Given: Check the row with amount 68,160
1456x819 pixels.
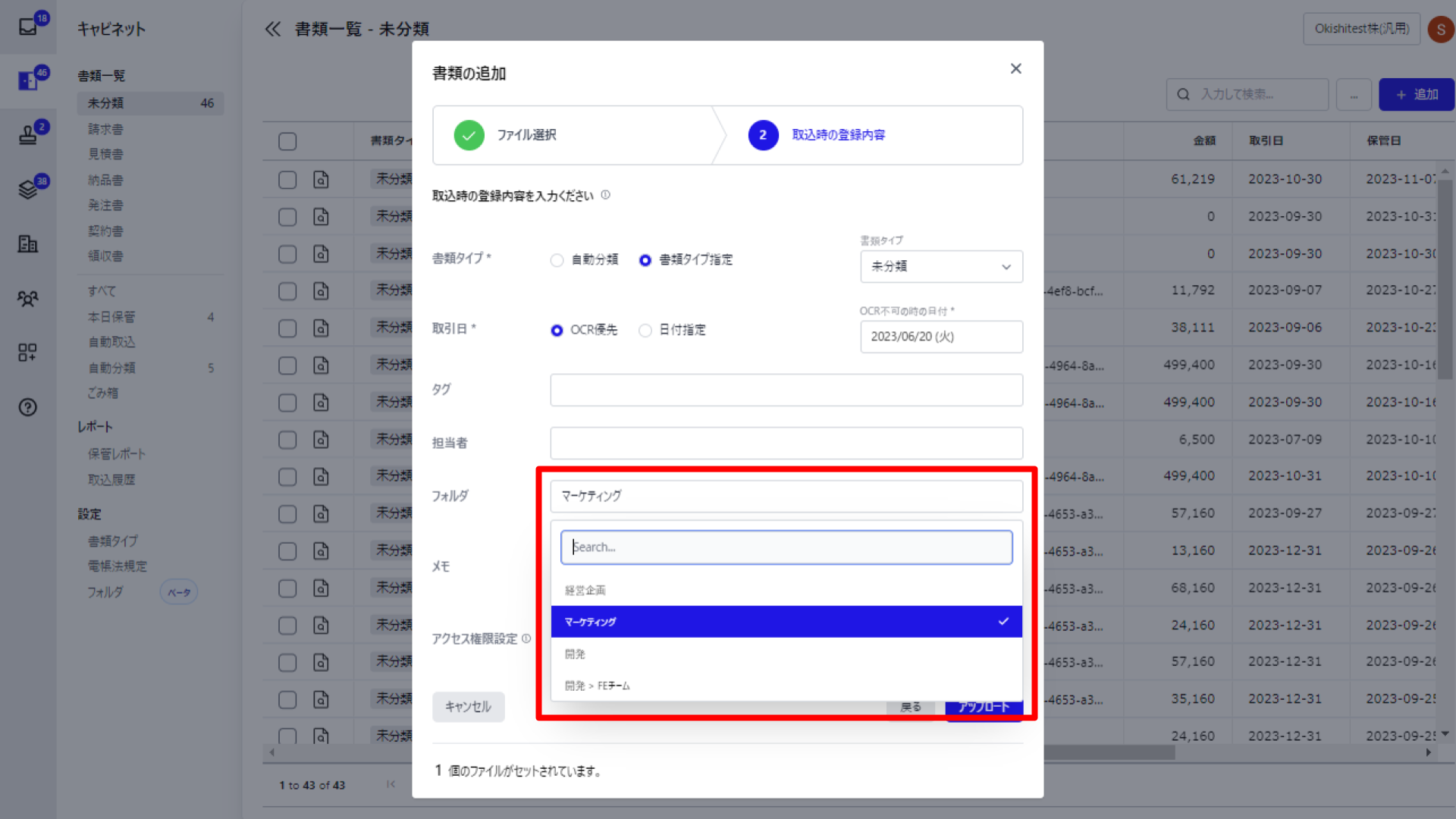Looking at the screenshot, I should pos(287,588).
